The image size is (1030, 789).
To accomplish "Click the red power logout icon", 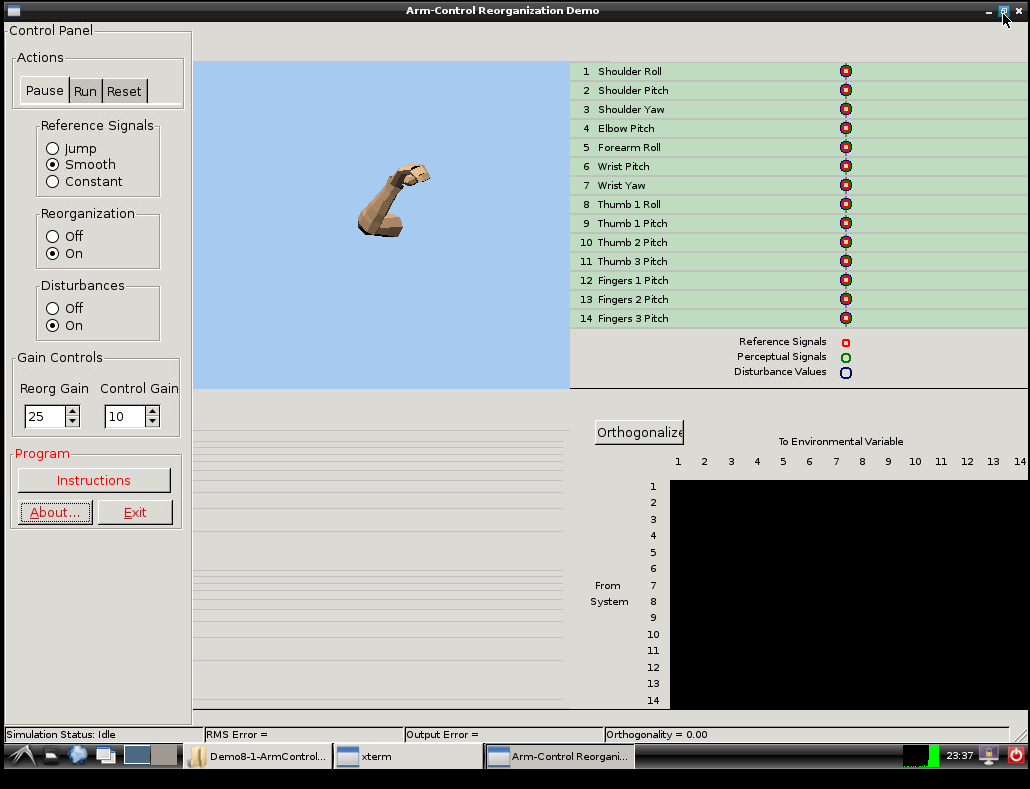I will pyautogui.click(x=1015, y=756).
